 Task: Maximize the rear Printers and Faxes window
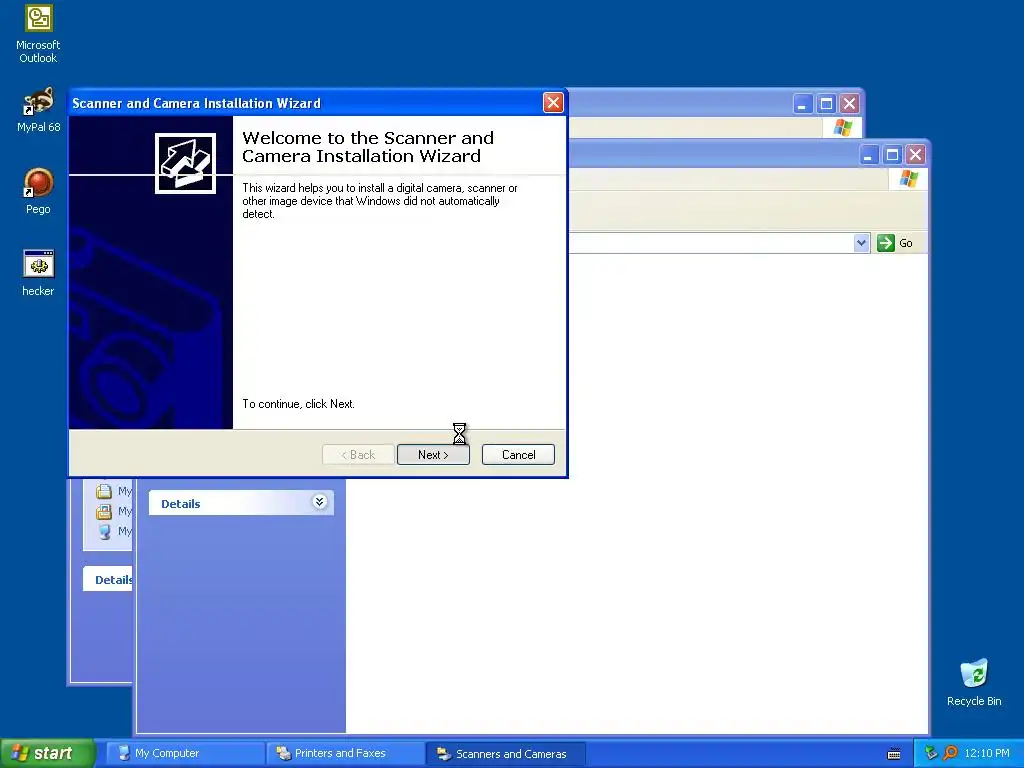(826, 103)
